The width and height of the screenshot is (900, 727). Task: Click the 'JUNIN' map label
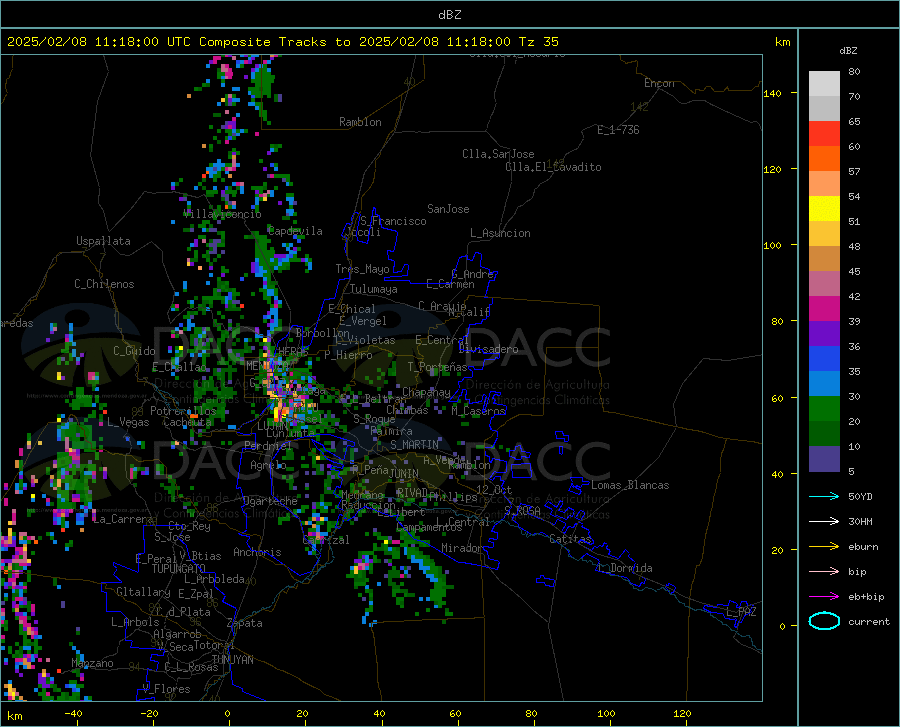(404, 474)
